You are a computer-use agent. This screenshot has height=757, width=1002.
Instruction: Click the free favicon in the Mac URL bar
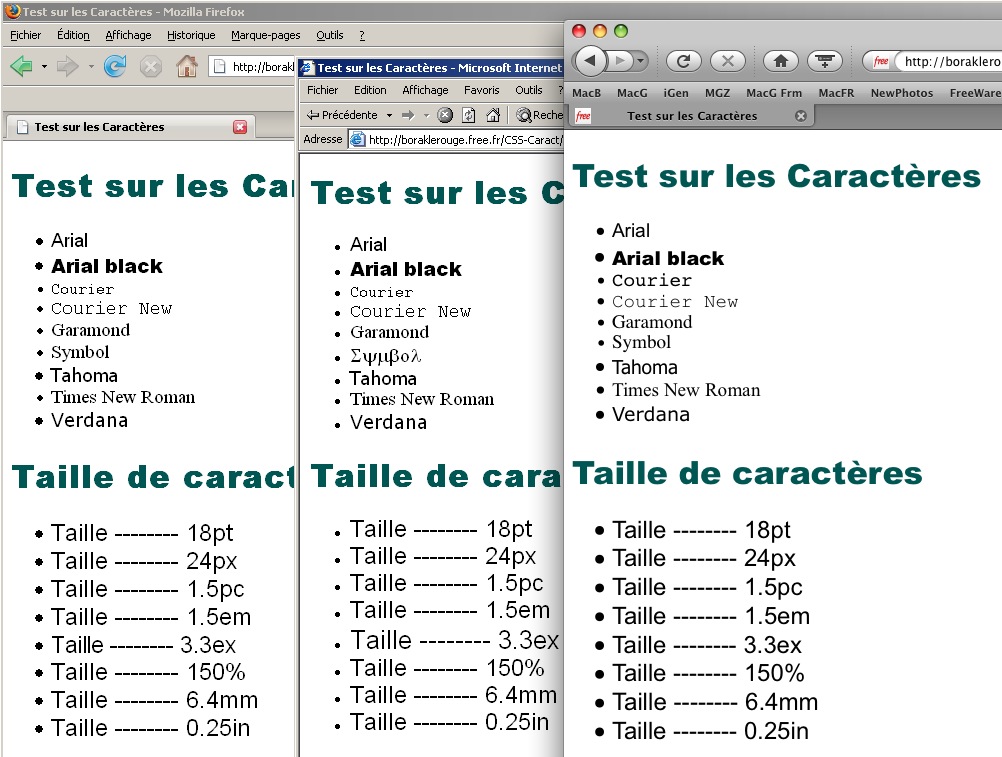pos(881,61)
